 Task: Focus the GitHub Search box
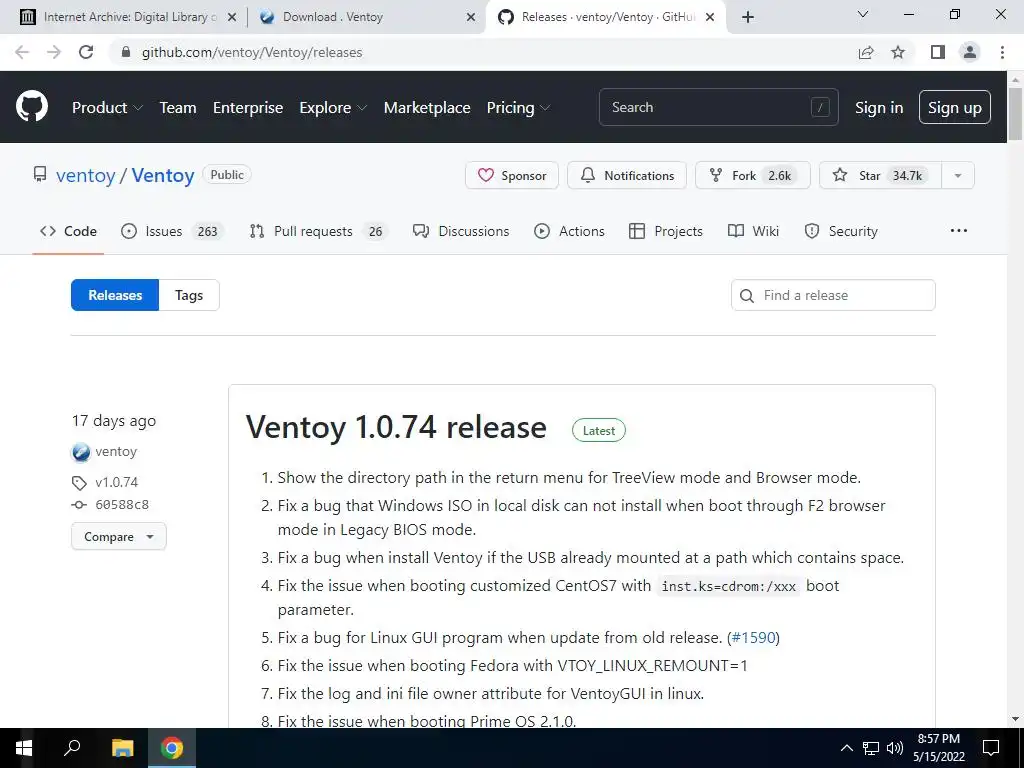[718, 107]
